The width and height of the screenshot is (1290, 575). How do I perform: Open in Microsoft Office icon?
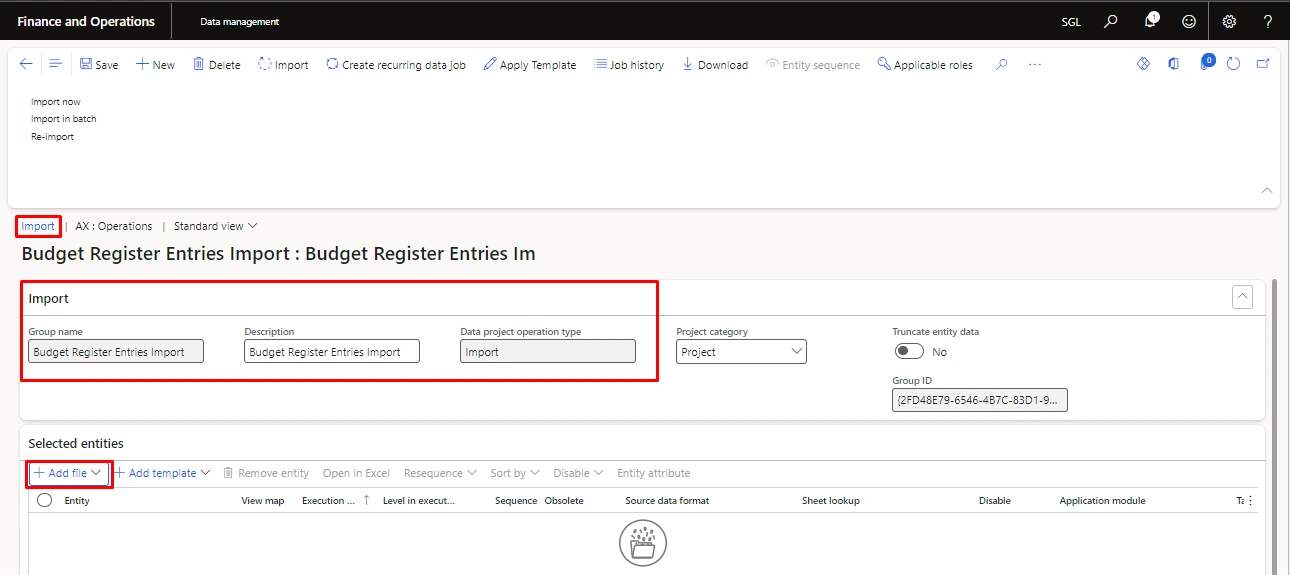(x=1174, y=63)
